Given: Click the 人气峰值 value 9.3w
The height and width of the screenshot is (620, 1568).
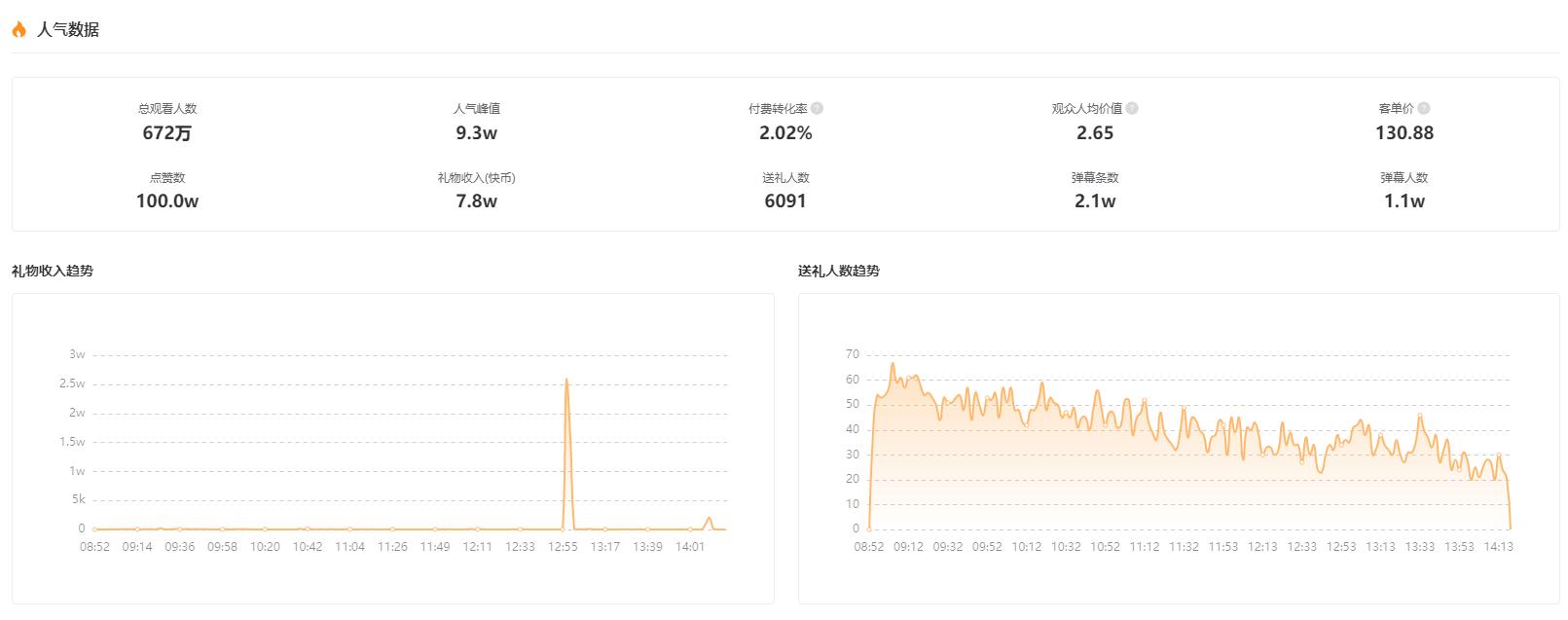Looking at the screenshot, I should tap(477, 133).
